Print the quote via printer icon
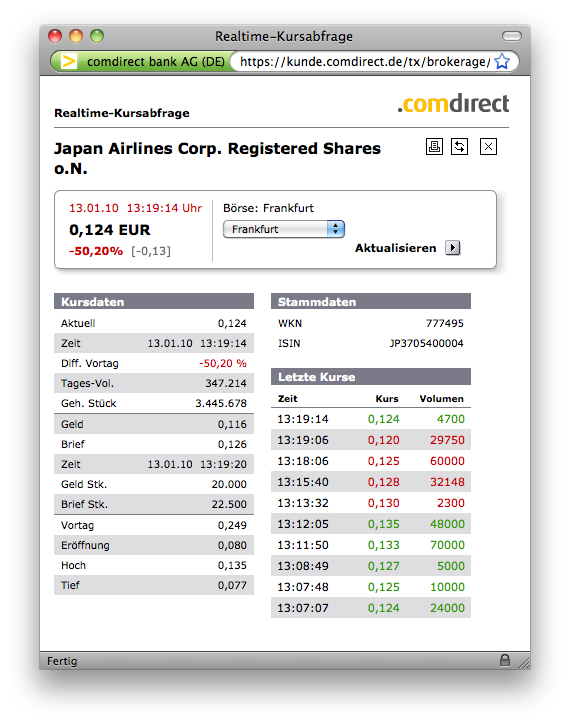Image resolution: width=570 pixels, height=724 pixels. click(x=434, y=147)
